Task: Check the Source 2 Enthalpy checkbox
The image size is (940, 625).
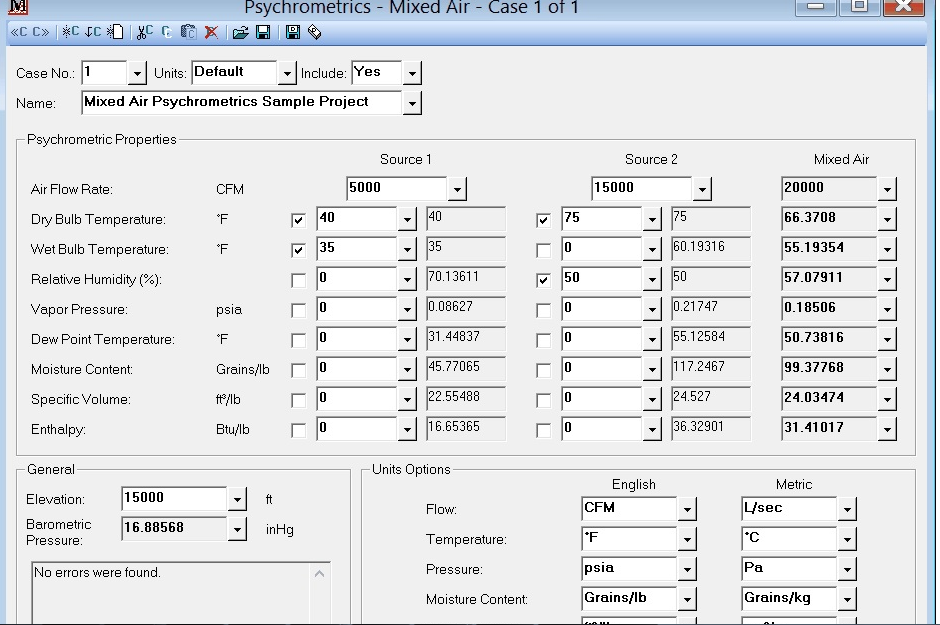Action: 543,430
